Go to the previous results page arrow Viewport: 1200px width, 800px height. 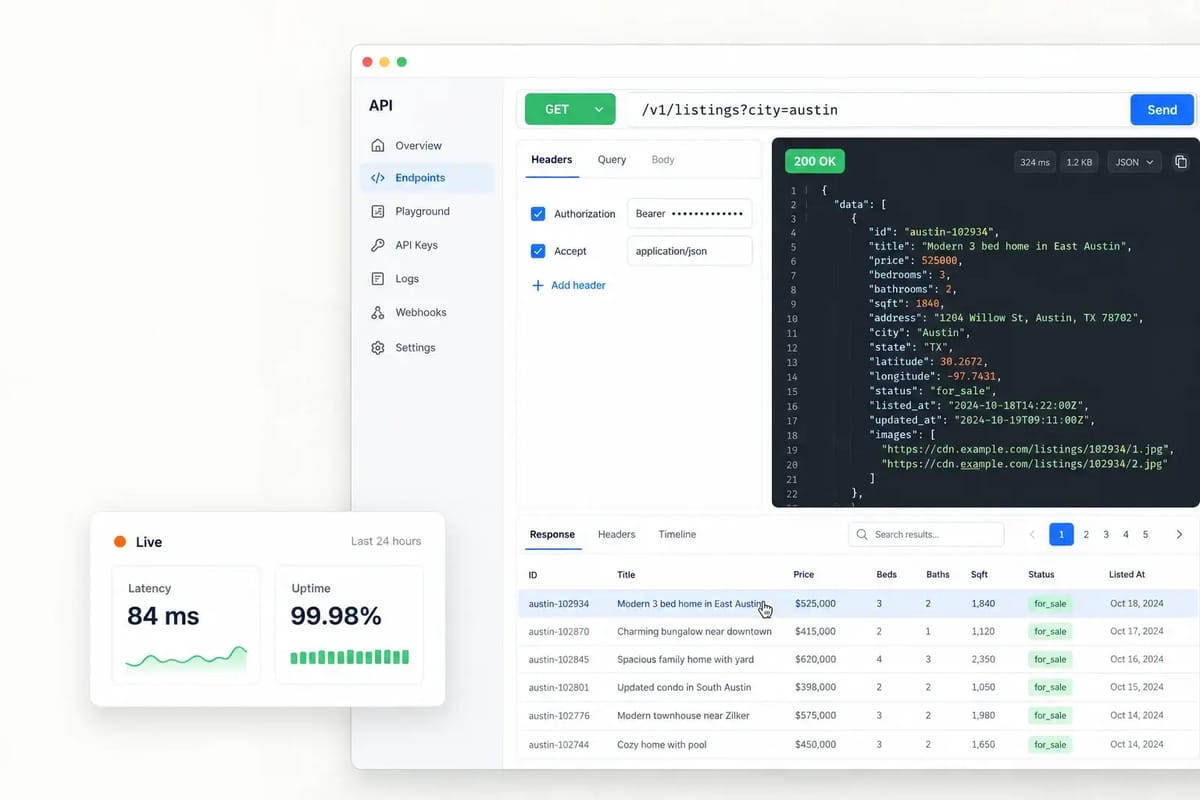pyautogui.click(x=1032, y=534)
